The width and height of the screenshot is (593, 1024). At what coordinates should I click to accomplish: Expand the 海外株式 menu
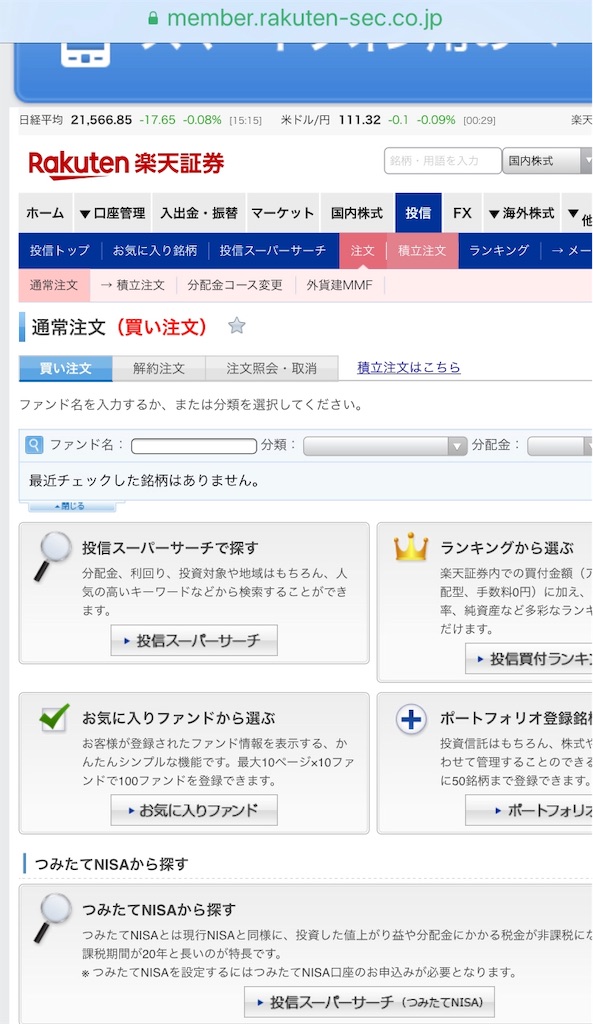pos(522,213)
